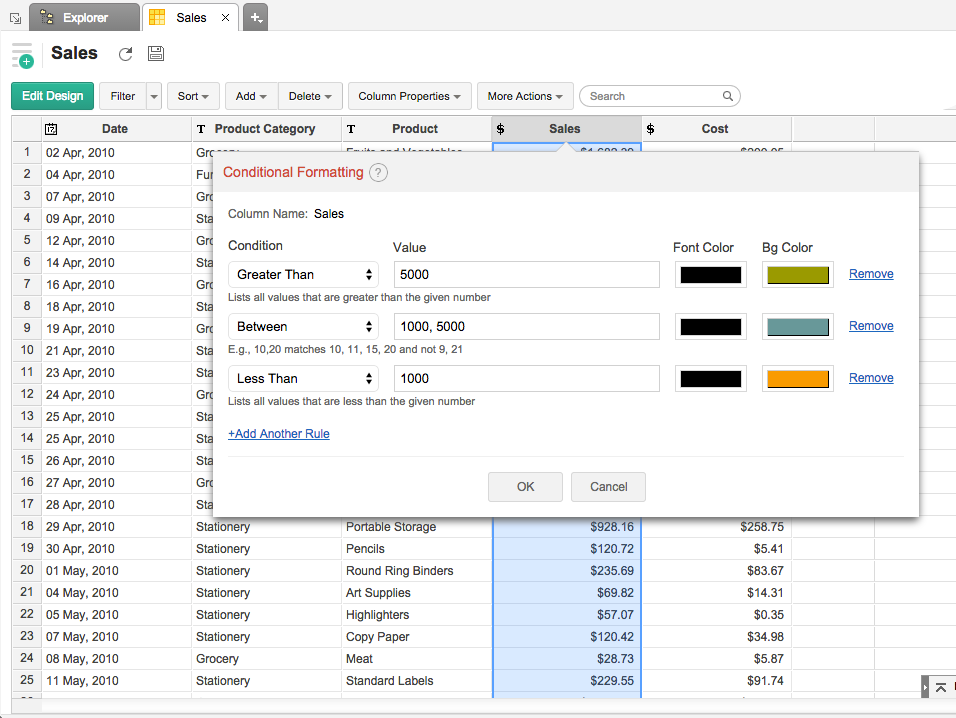Viewport: 956px width, 718px height.
Task: Close the Sales tab
Action: [x=225, y=18]
